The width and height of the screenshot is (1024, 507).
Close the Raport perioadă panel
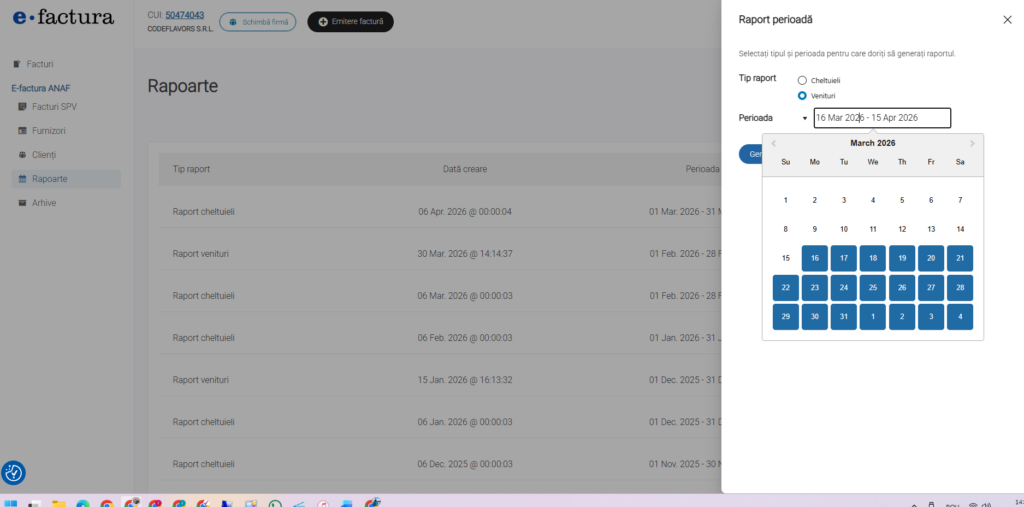1006,19
